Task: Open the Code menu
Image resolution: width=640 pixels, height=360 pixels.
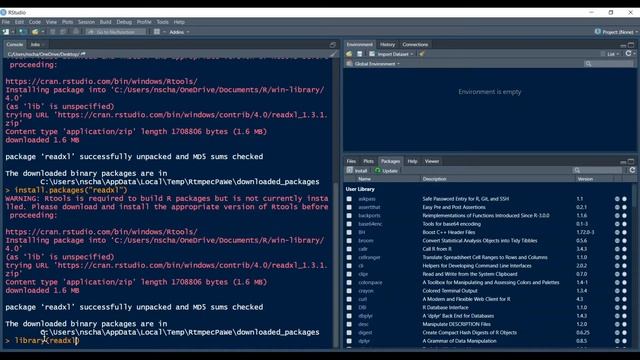Action: click(35, 22)
